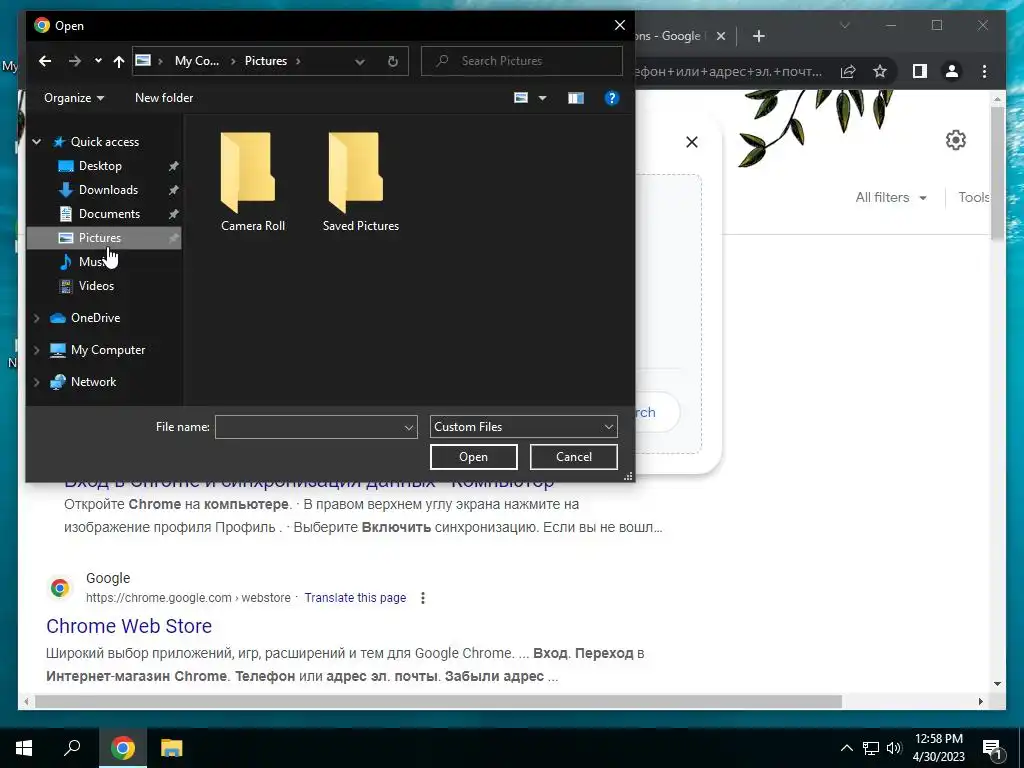Viewport: 1024px width, 768px height.
Task: Click the page's horizontal scrollbar
Action: tap(438, 701)
